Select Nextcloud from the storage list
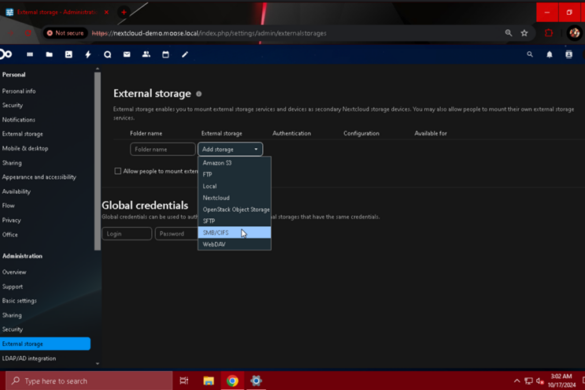This screenshot has height=390, width=585. click(234, 198)
